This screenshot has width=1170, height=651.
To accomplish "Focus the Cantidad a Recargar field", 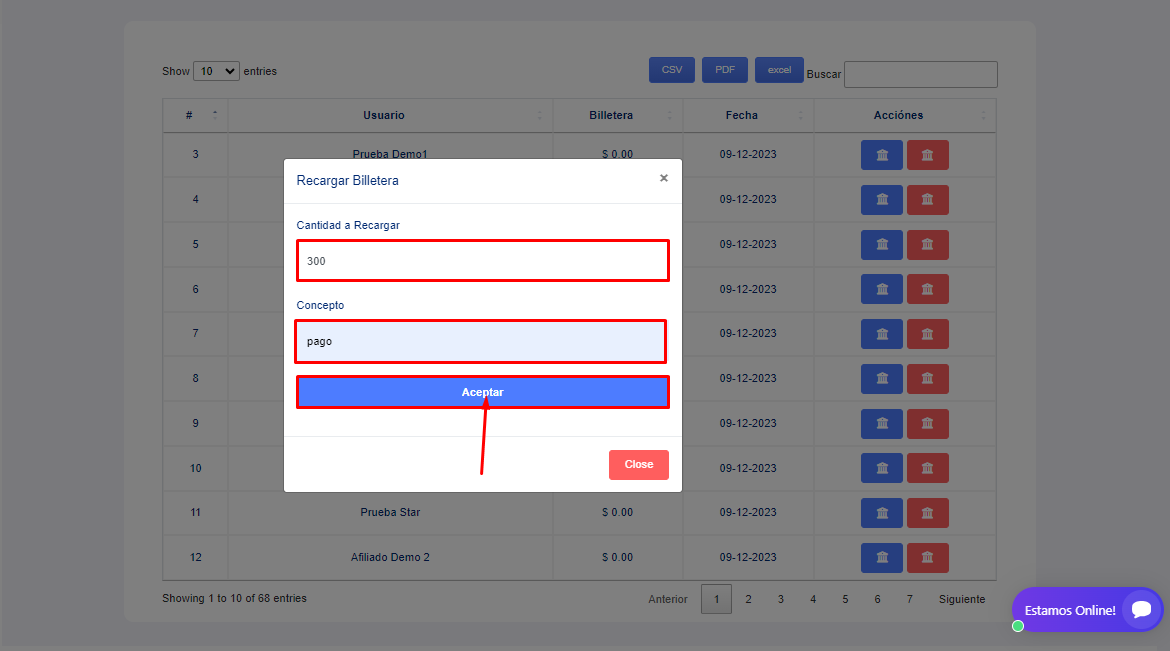I will (x=482, y=261).
